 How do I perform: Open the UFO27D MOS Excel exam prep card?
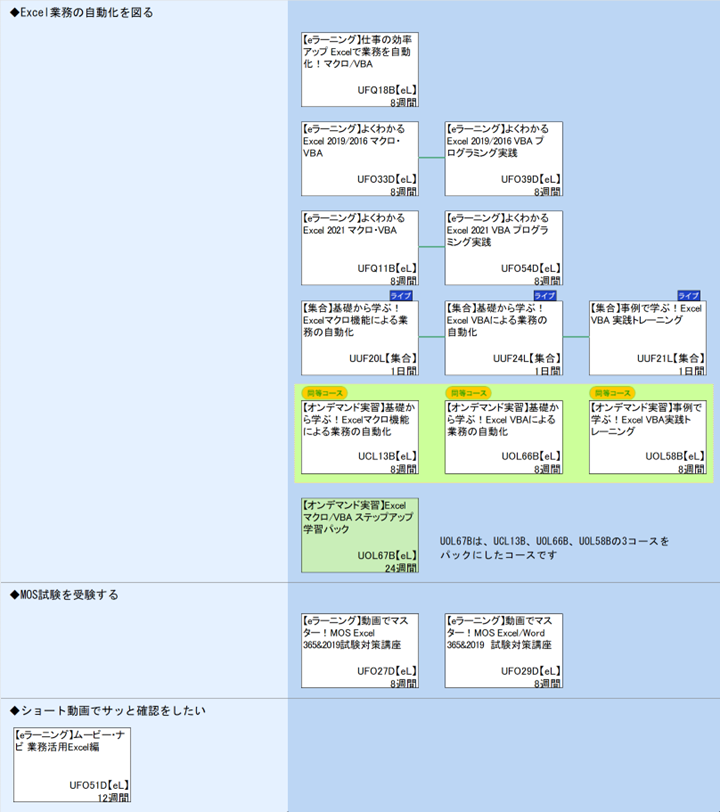click(x=360, y=651)
